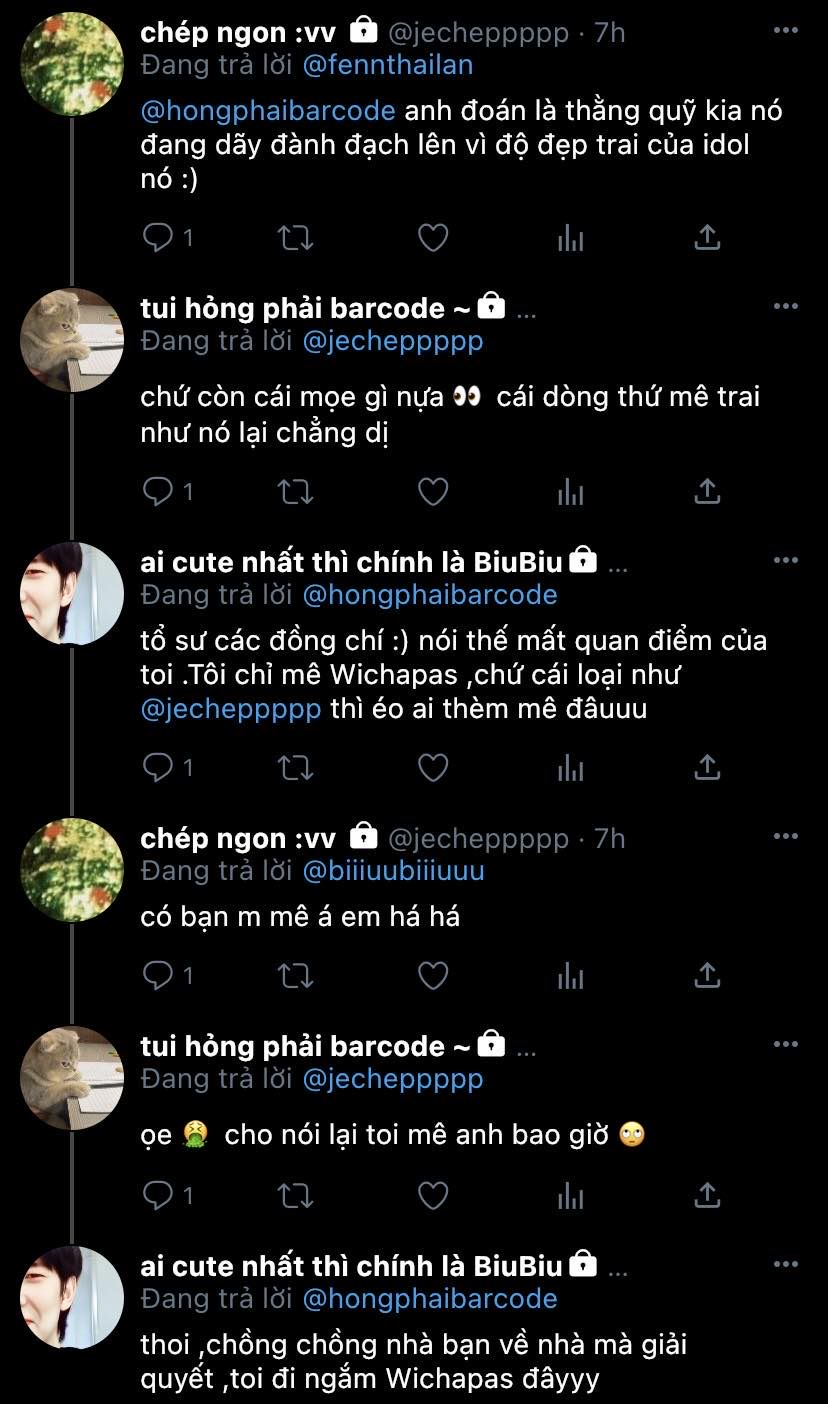Open the @jecheppppp mention inside BiuBiu's tweet
The width and height of the screenshot is (828, 1404).
pos(231,709)
